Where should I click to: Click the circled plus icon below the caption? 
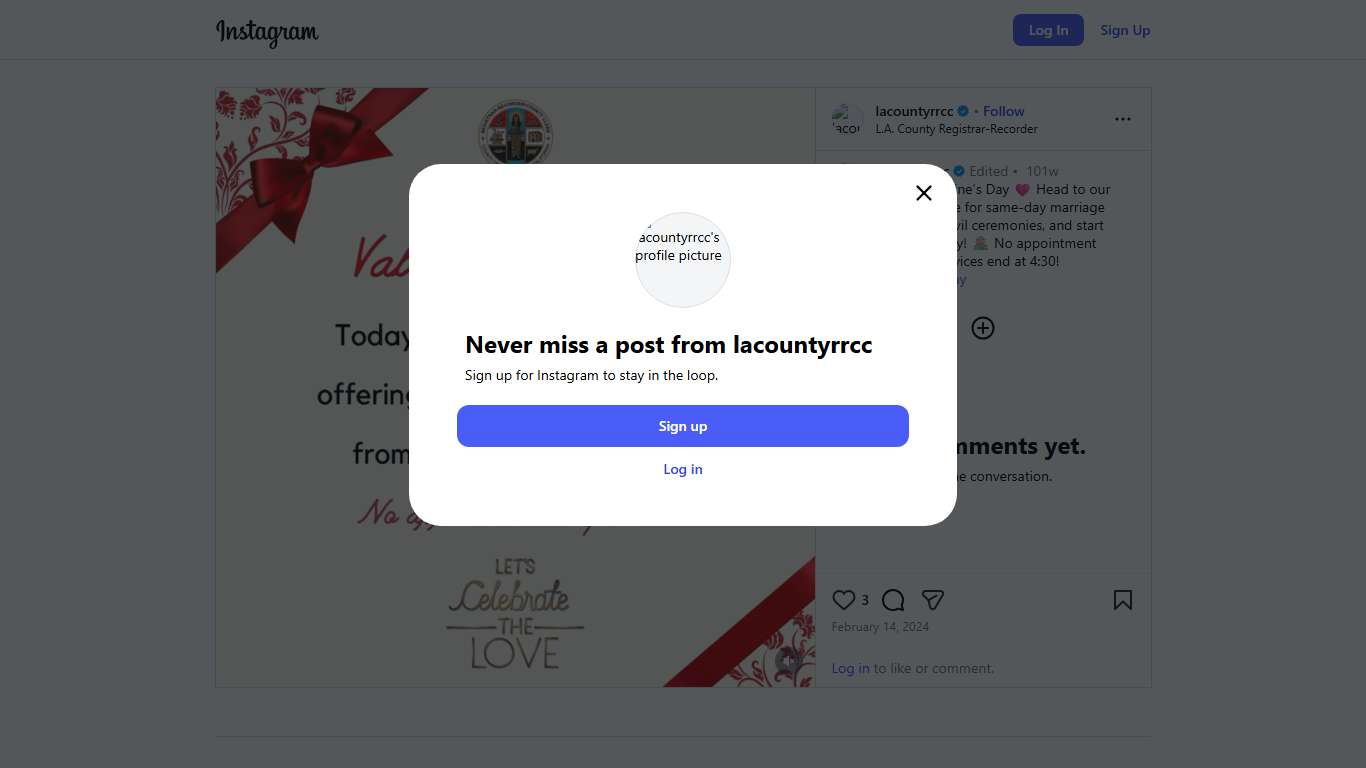[x=983, y=328]
